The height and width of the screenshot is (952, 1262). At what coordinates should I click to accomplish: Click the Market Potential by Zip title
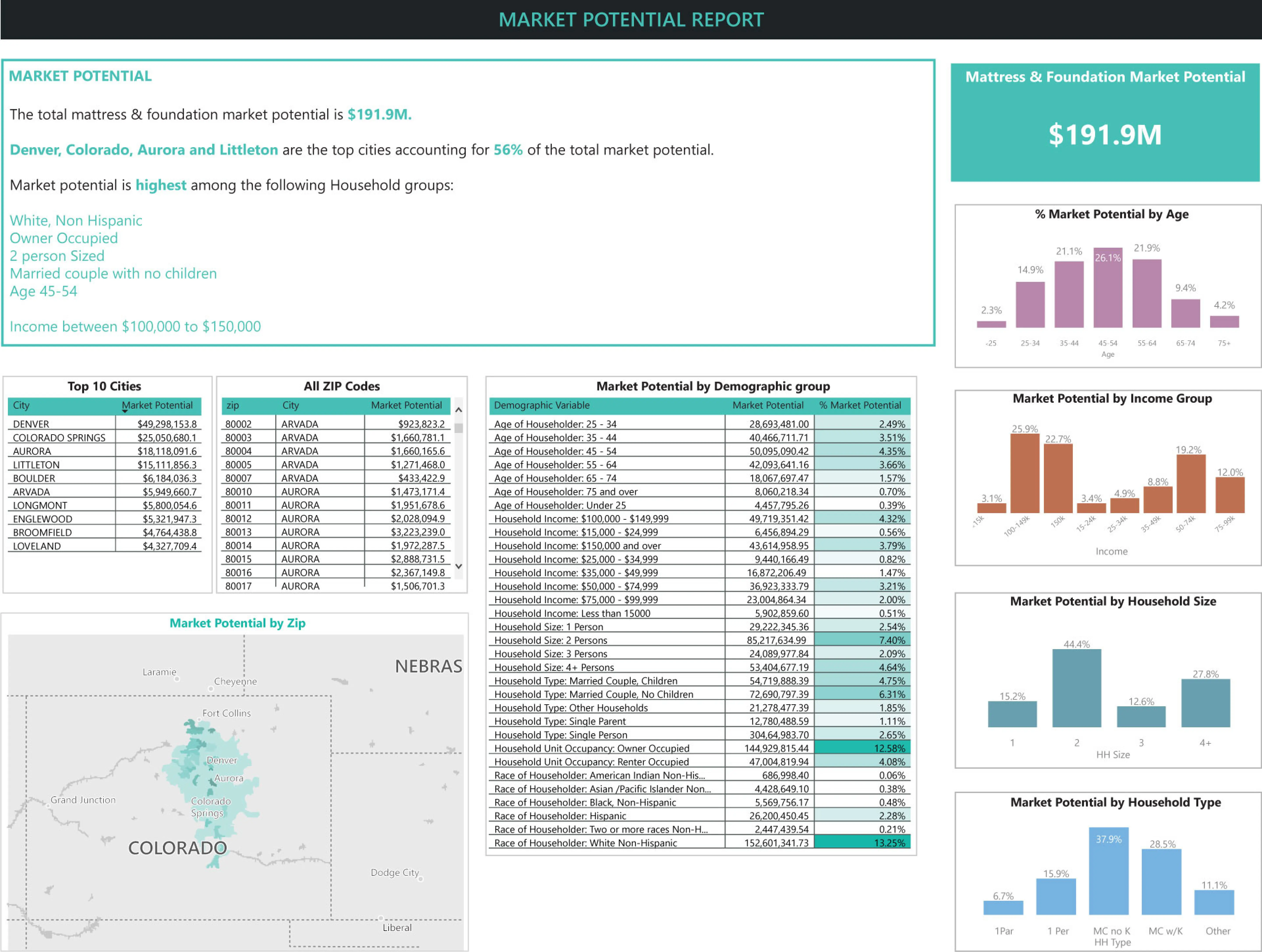coord(237,623)
